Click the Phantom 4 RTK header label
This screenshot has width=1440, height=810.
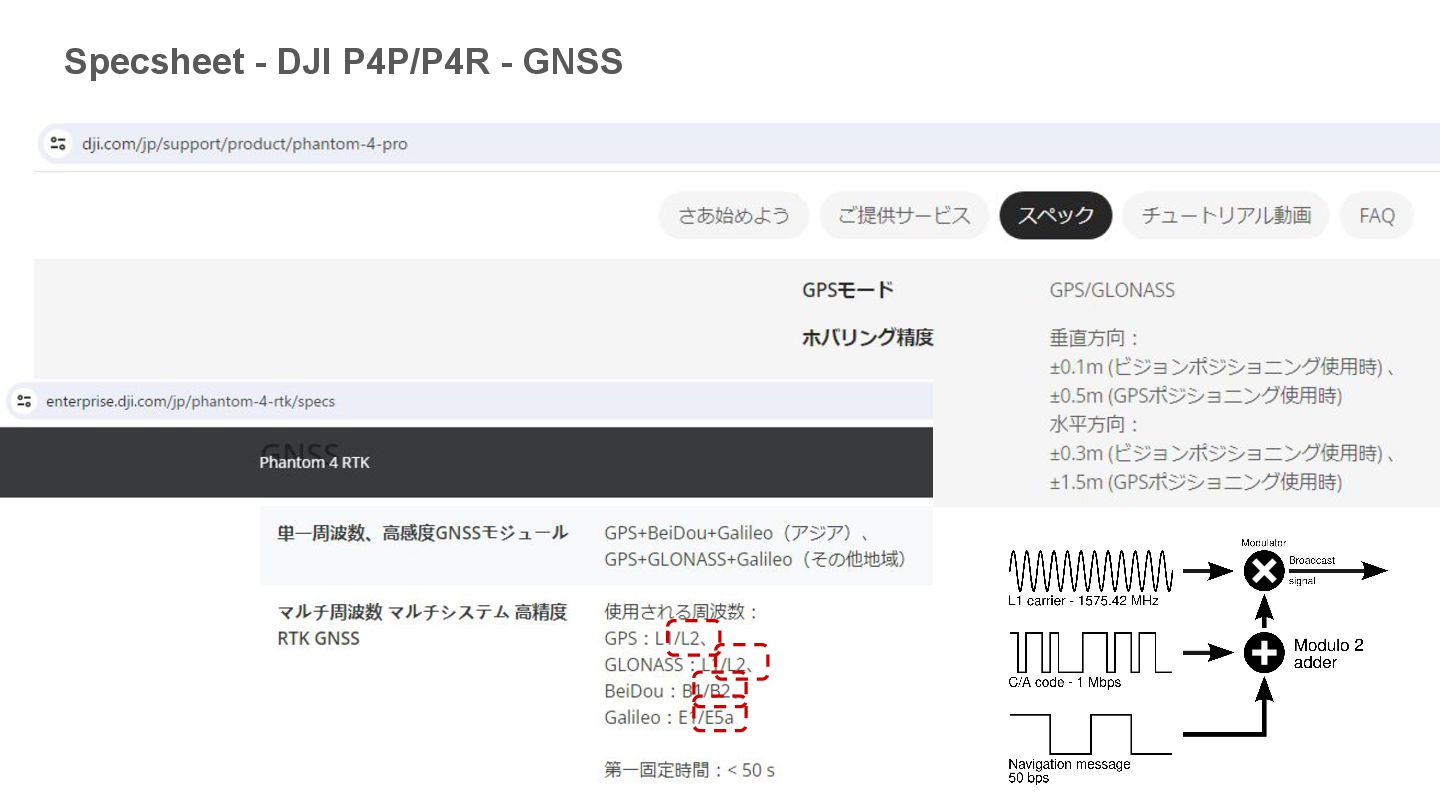pyautogui.click(x=314, y=462)
